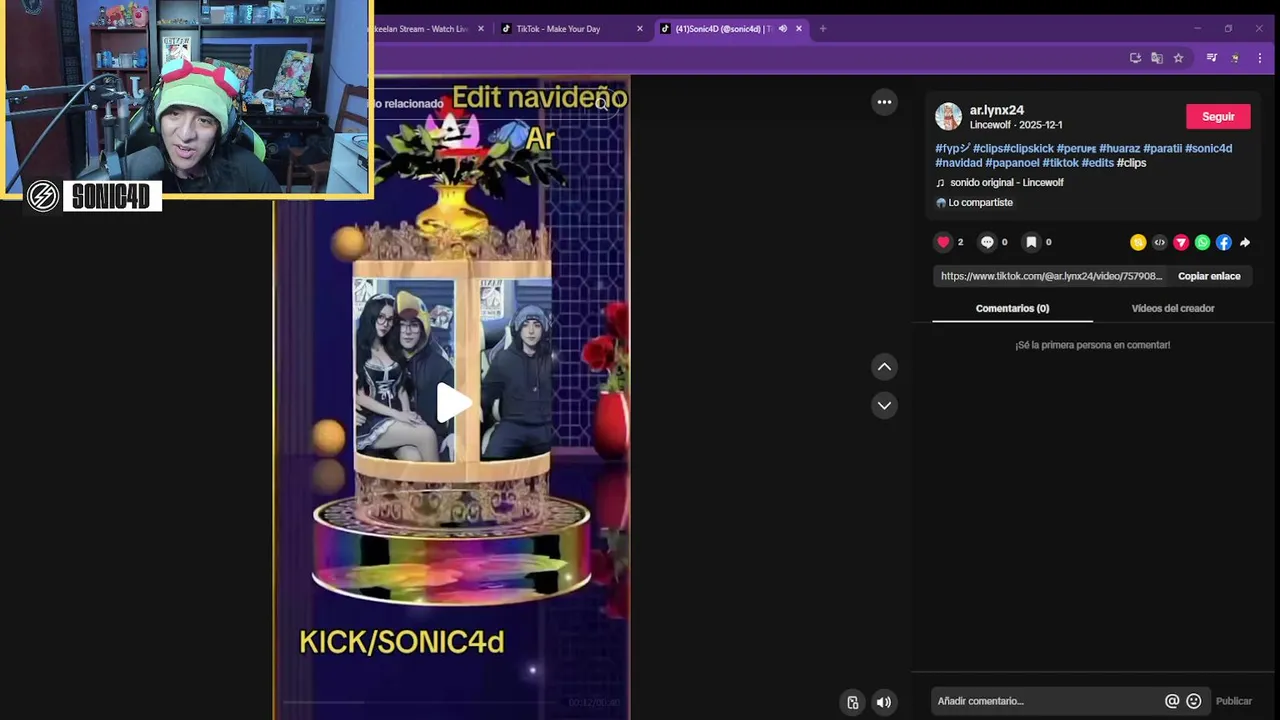Click the translate page icon in address bar
The height and width of the screenshot is (720, 1280).
tap(1157, 58)
